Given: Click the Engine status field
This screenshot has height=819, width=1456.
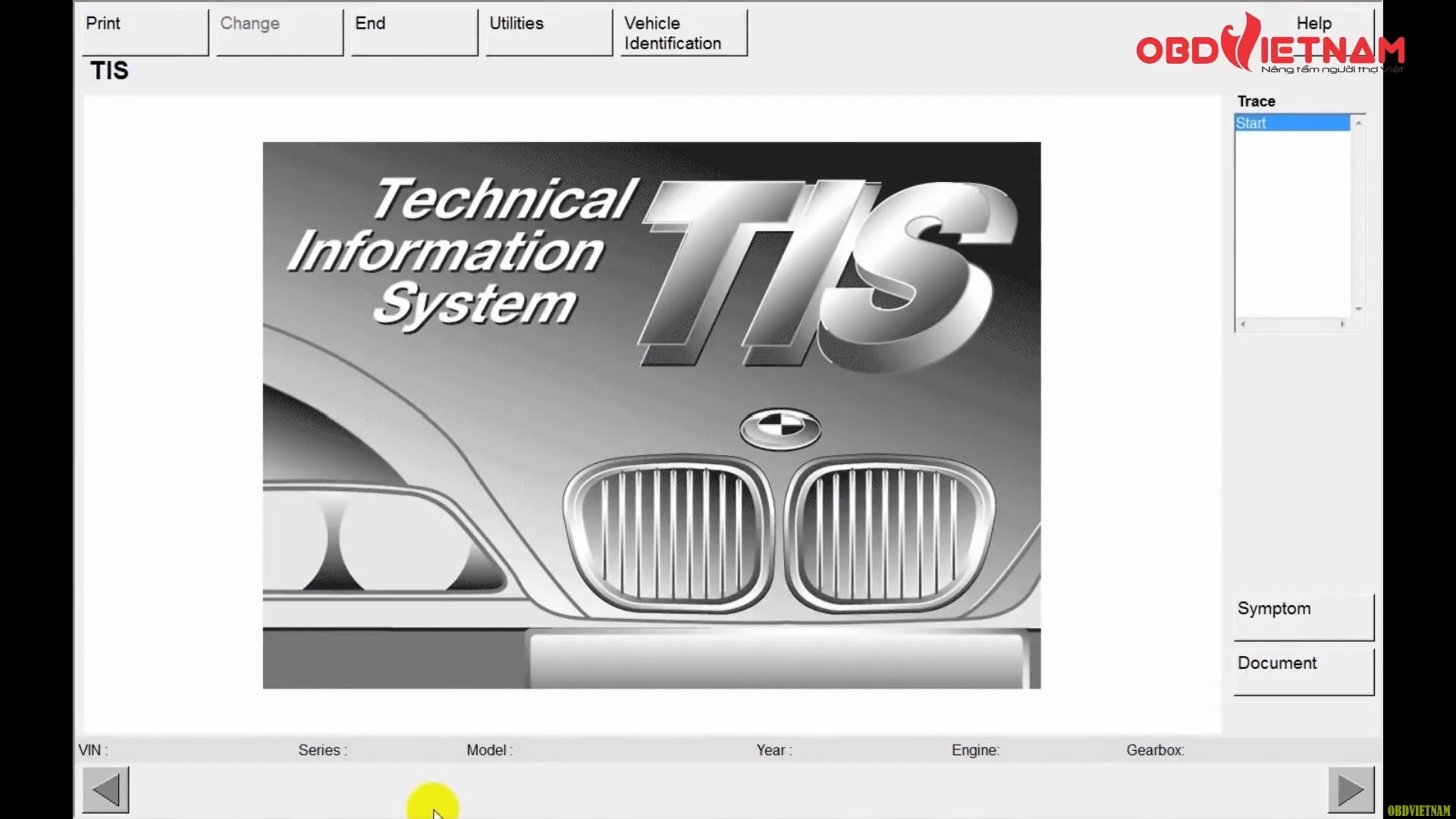Looking at the screenshot, I should point(975,750).
